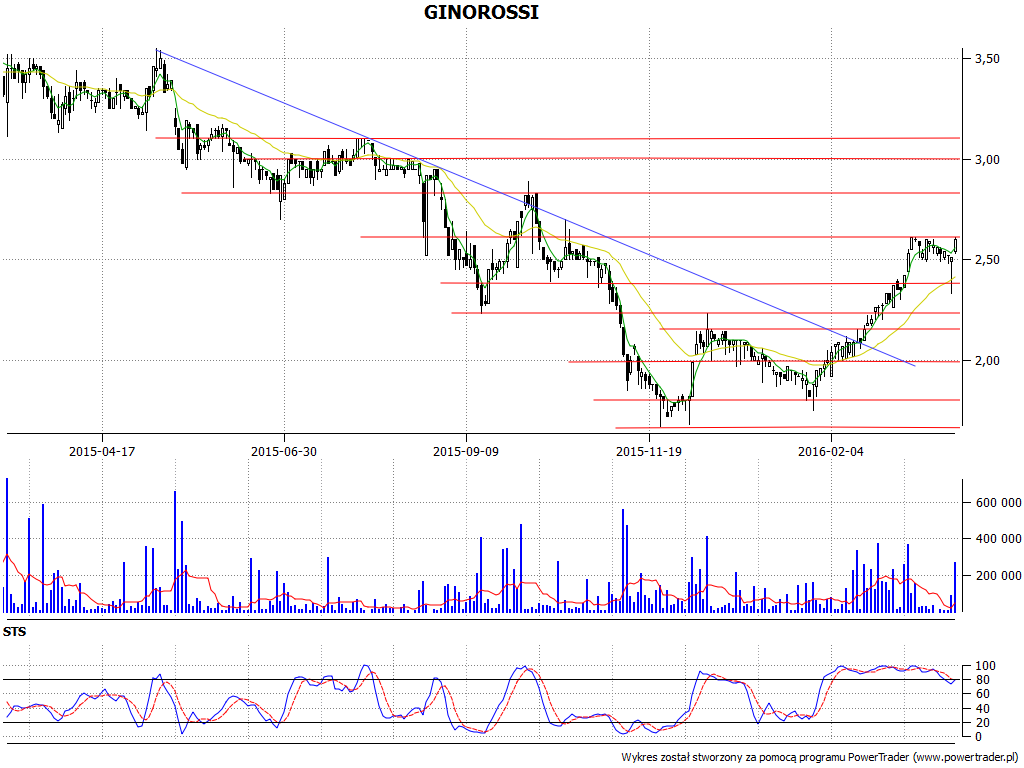Image resolution: width=1024 pixels, height=768 pixels.
Task: Select the 2015-06-30 date label
Action: click(x=284, y=451)
